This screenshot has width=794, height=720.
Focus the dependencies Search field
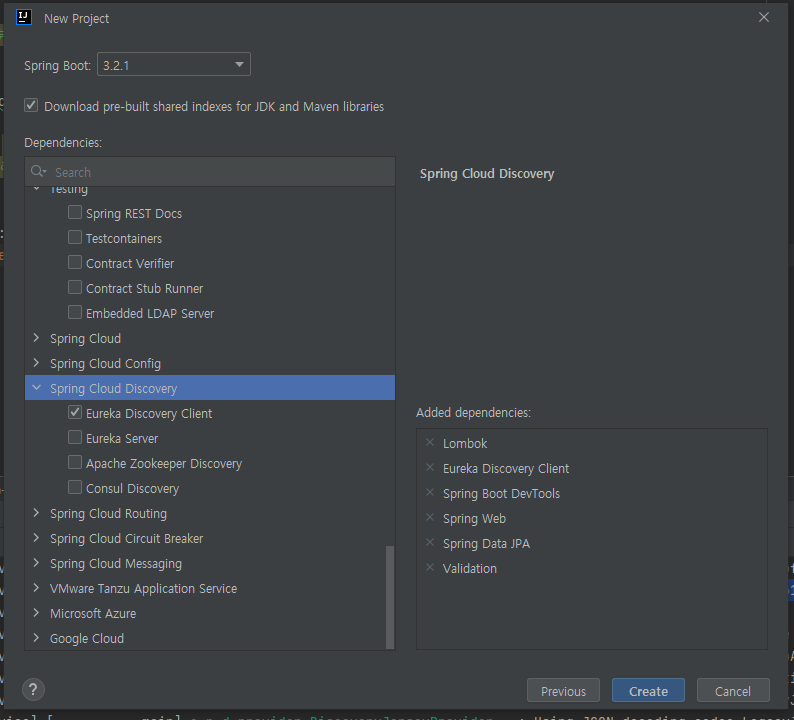coord(210,172)
